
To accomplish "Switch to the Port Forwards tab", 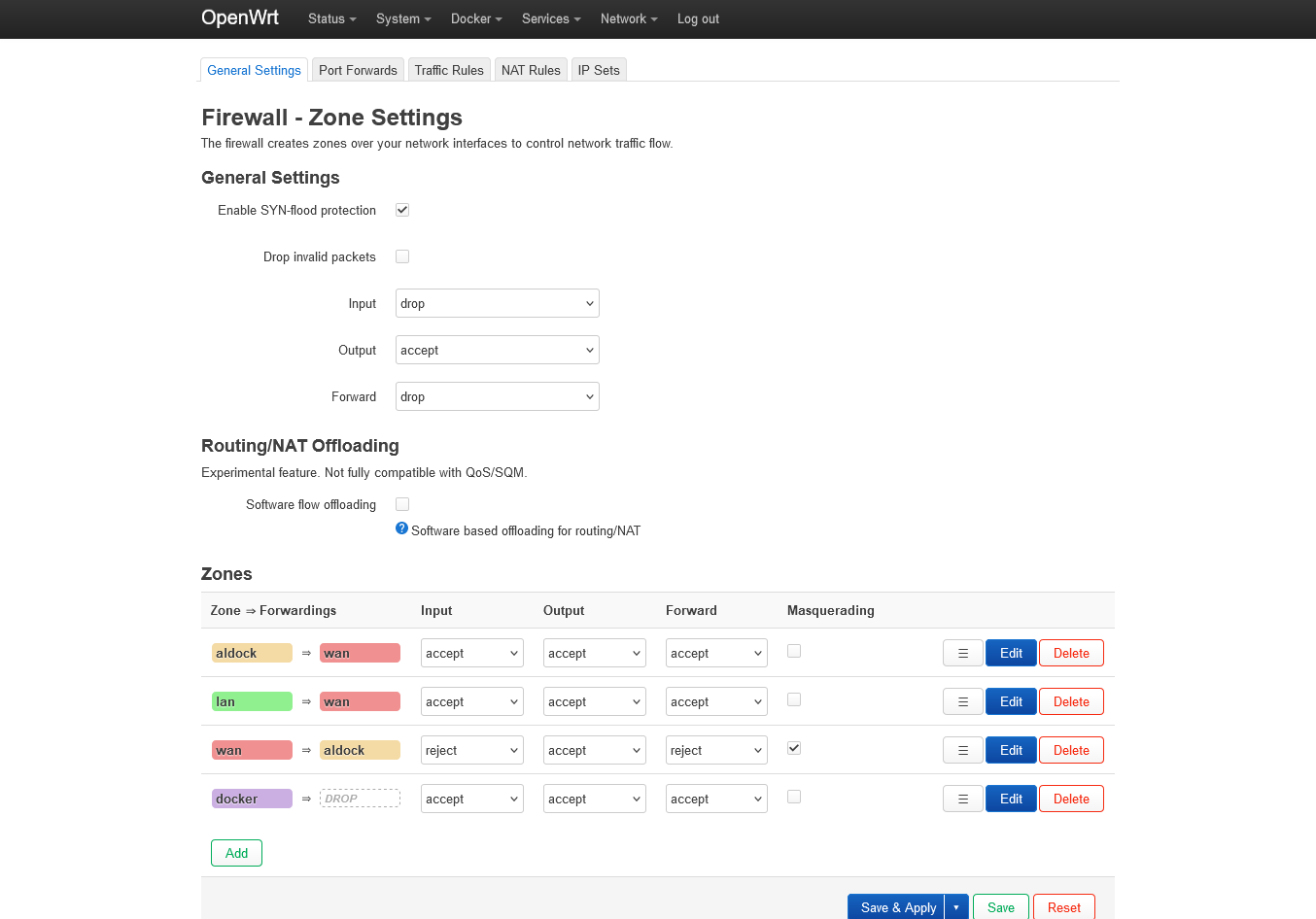I will tap(358, 70).
